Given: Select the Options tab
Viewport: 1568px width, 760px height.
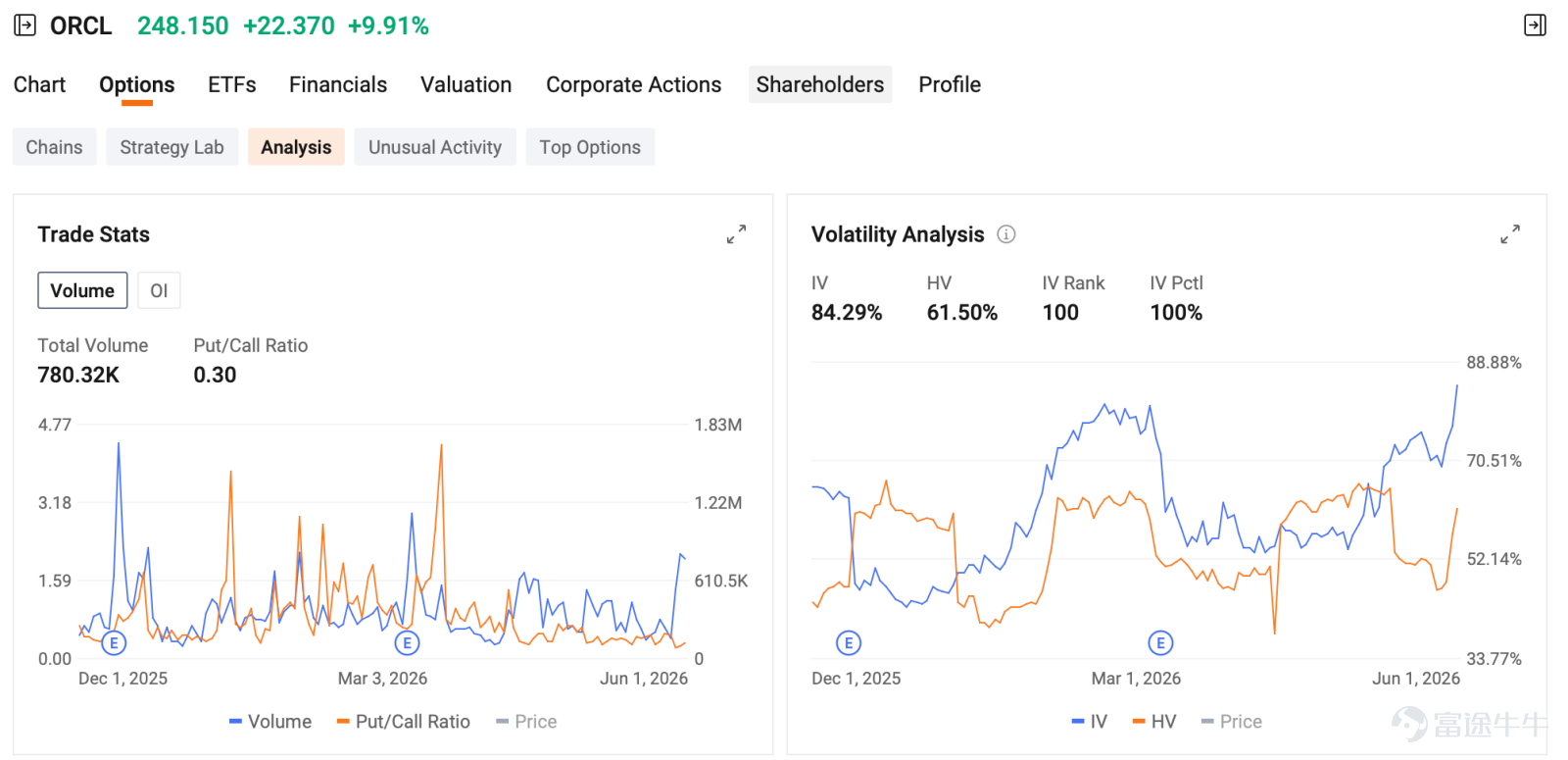Looking at the screenshot, I should (137, 84).
